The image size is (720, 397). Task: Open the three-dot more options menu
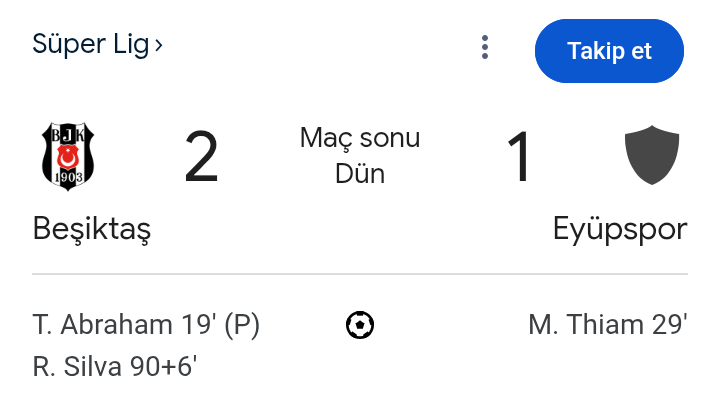(x=485, y=47)
